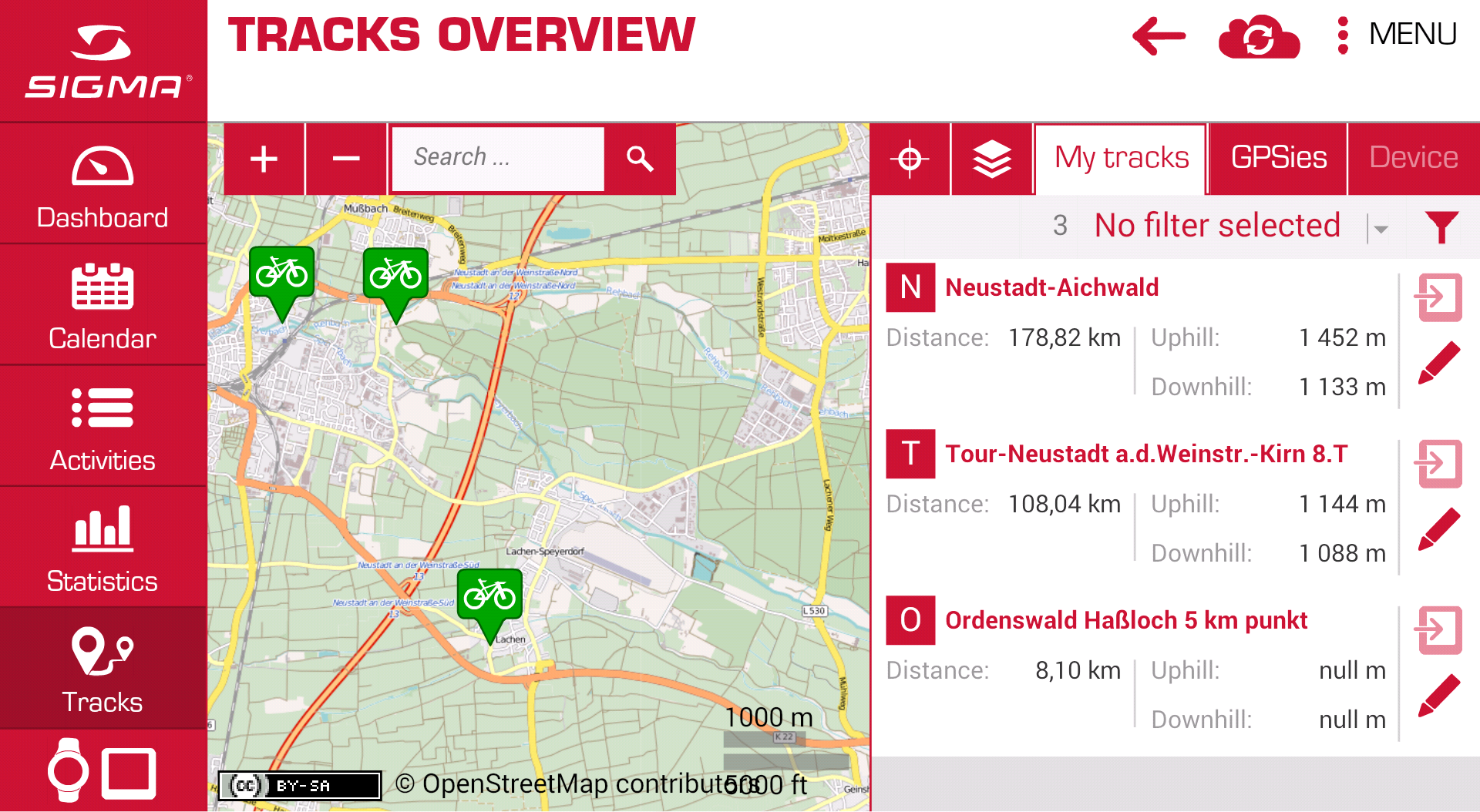Click the CC BY-SA license badge
Screen dimensions: 1480x812
300,785
